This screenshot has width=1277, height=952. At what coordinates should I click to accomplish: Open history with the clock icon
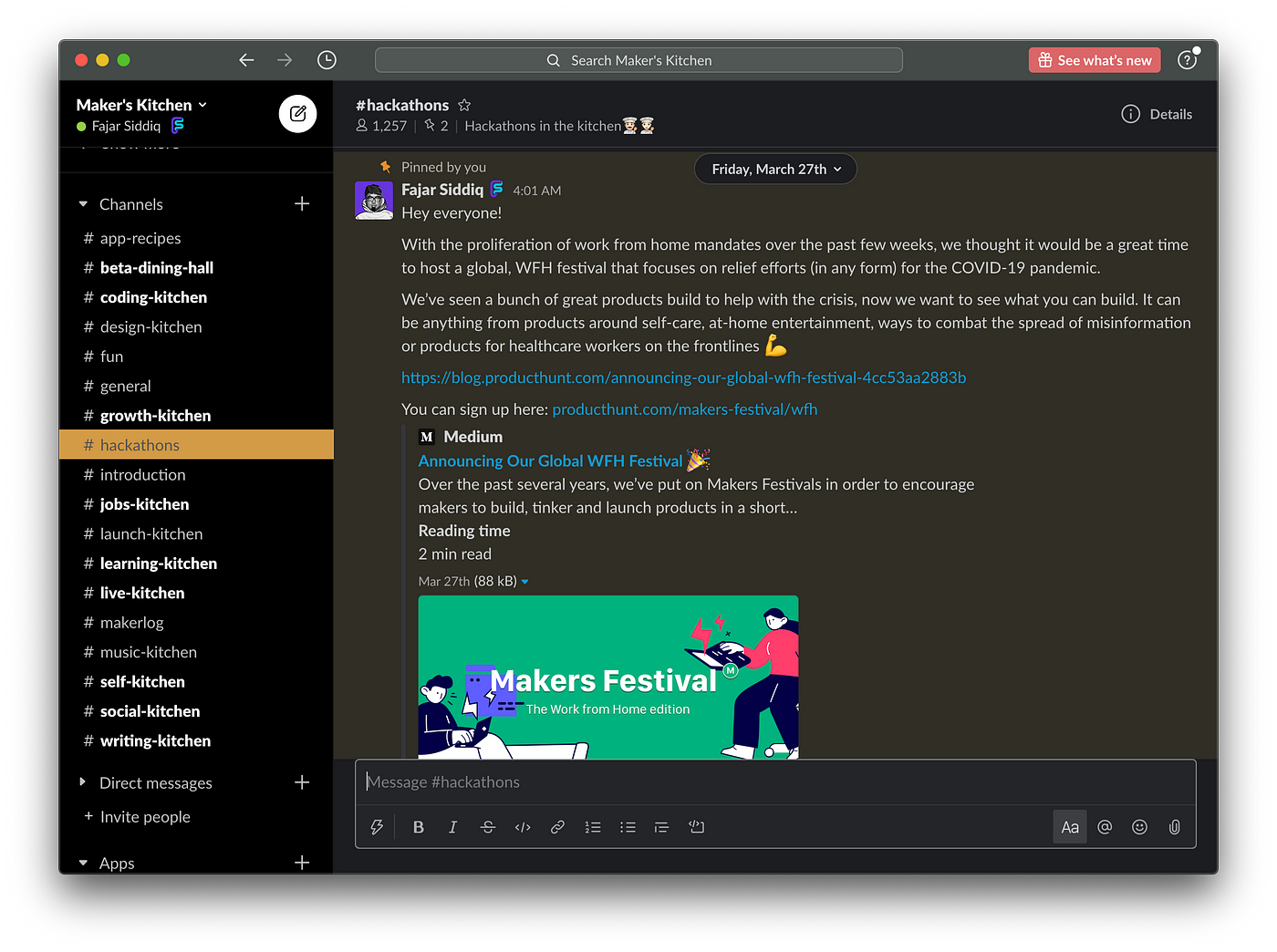(x=327, y=60)
